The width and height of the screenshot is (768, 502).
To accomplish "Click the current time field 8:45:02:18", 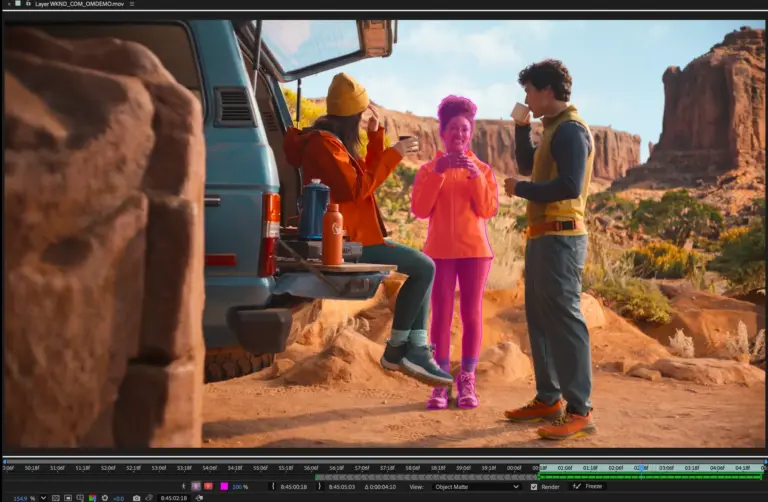I will [x=174, y=498].
